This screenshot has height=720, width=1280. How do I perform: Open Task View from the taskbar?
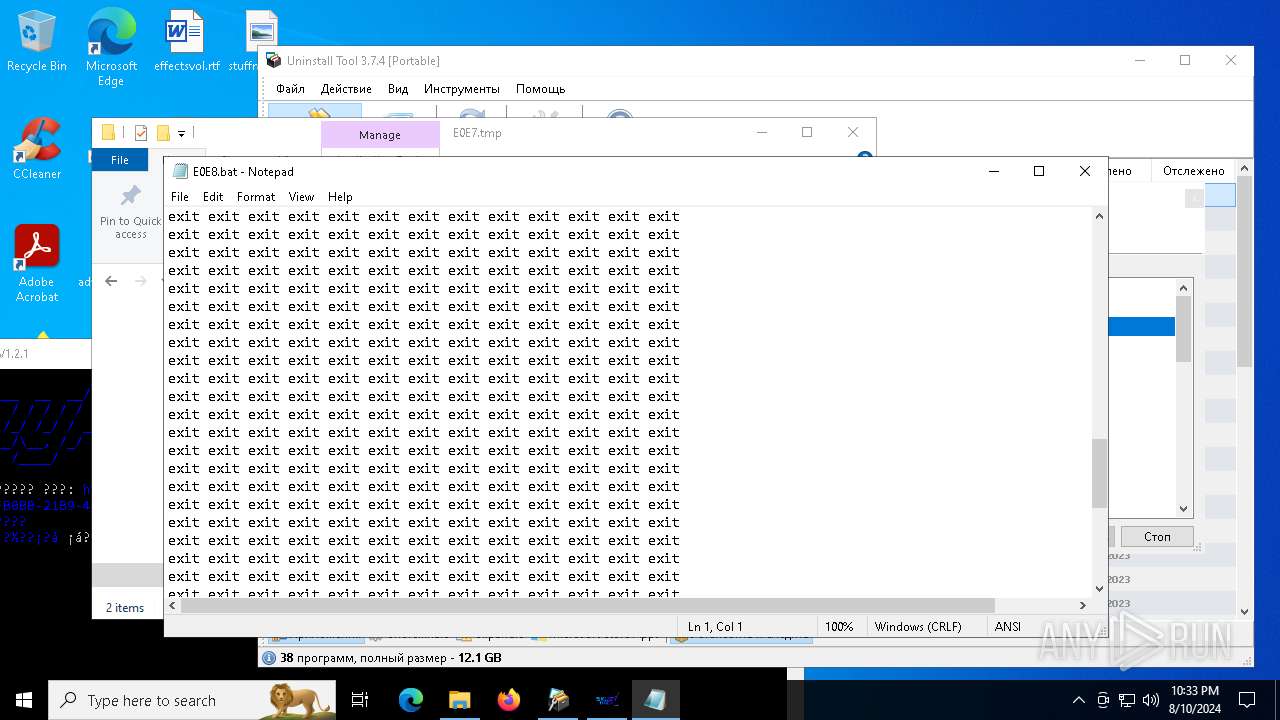click(360, 700)
